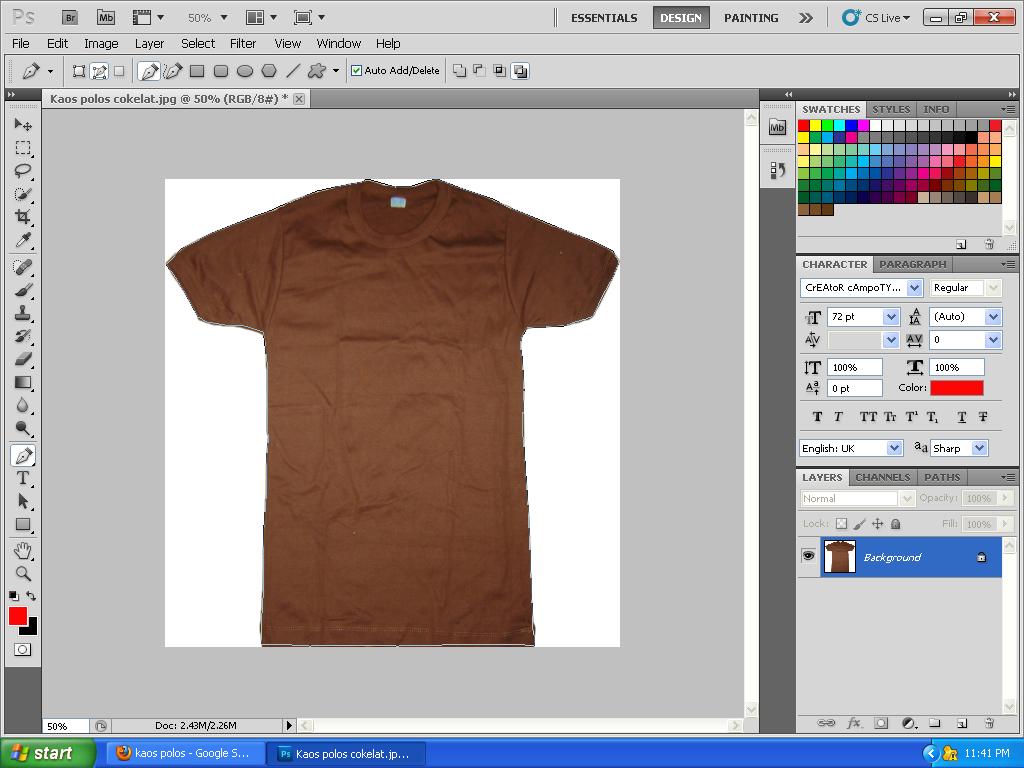Toggle Underline text style
Screen dimensions: 1024x768
961,417
